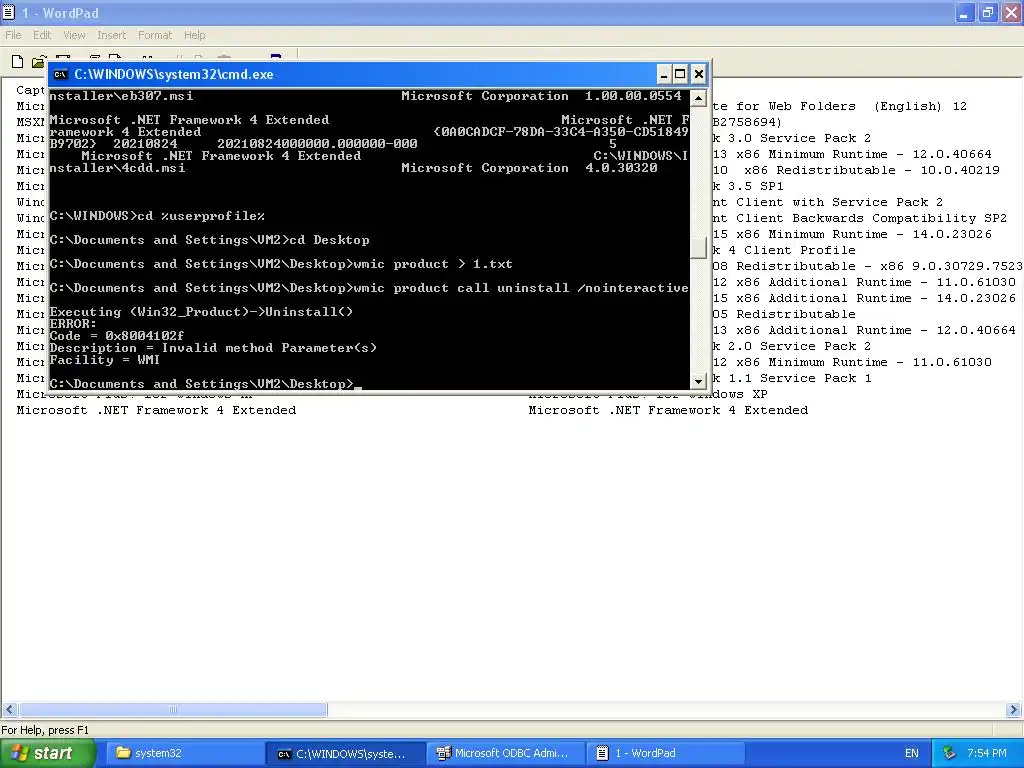Click the EN language indicator

coord(912,753)
